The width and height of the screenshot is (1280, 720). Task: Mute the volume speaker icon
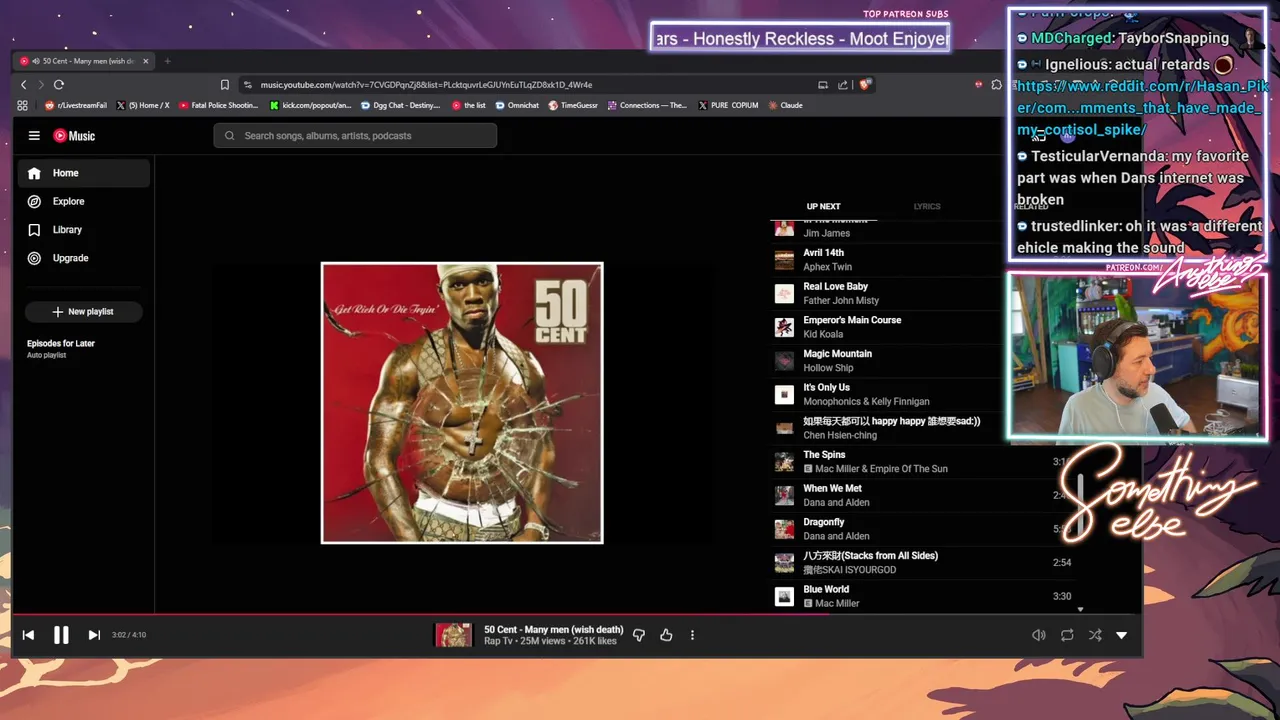tap(1039, 635)
